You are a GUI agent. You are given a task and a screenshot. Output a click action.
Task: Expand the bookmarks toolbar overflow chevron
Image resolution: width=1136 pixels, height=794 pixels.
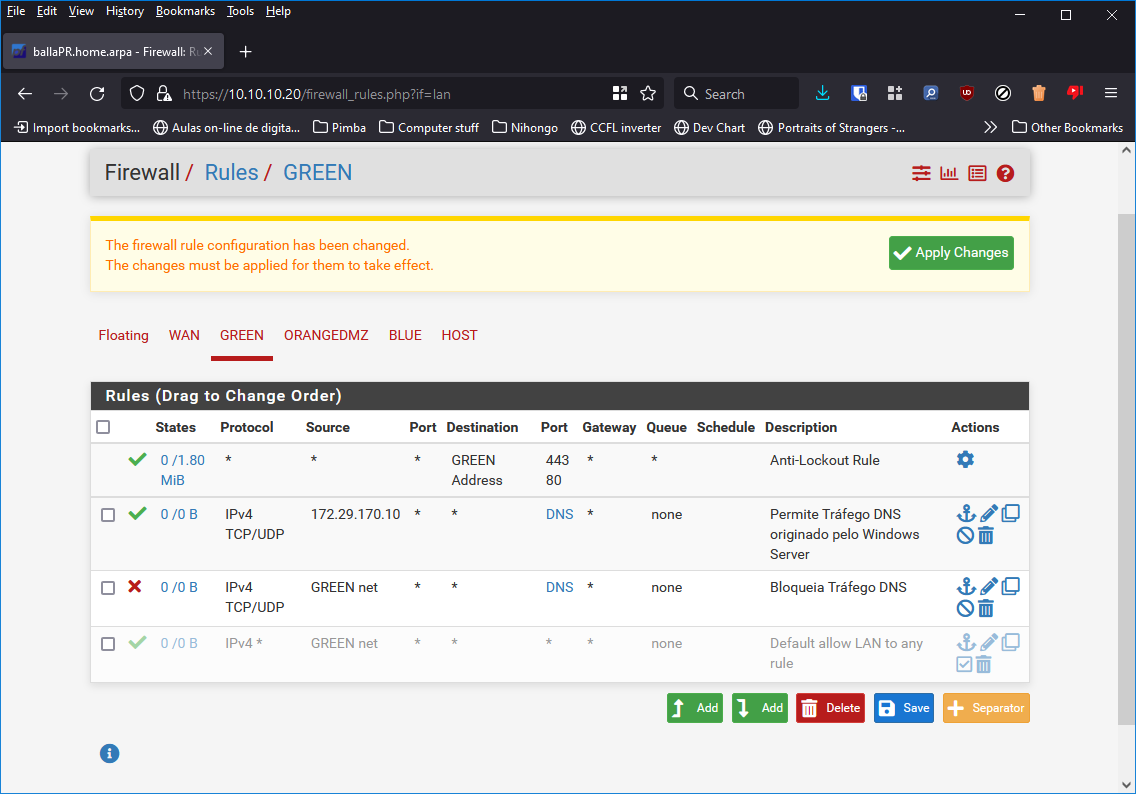tap(990, 127)
